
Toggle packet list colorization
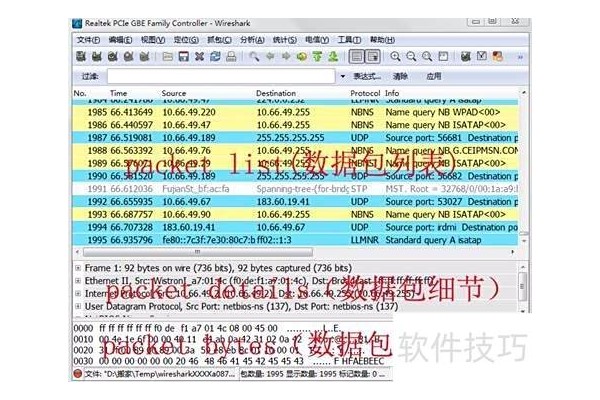coord(357,57)
